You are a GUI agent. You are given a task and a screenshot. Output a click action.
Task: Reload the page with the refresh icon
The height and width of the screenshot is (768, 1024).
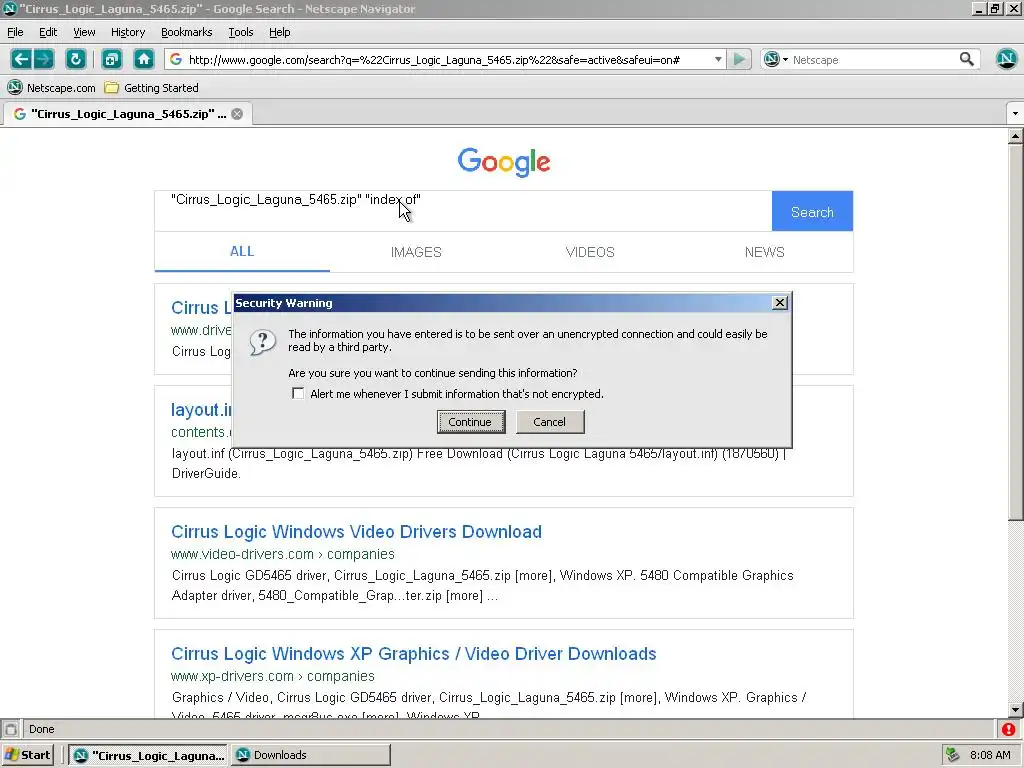(76, 59)
